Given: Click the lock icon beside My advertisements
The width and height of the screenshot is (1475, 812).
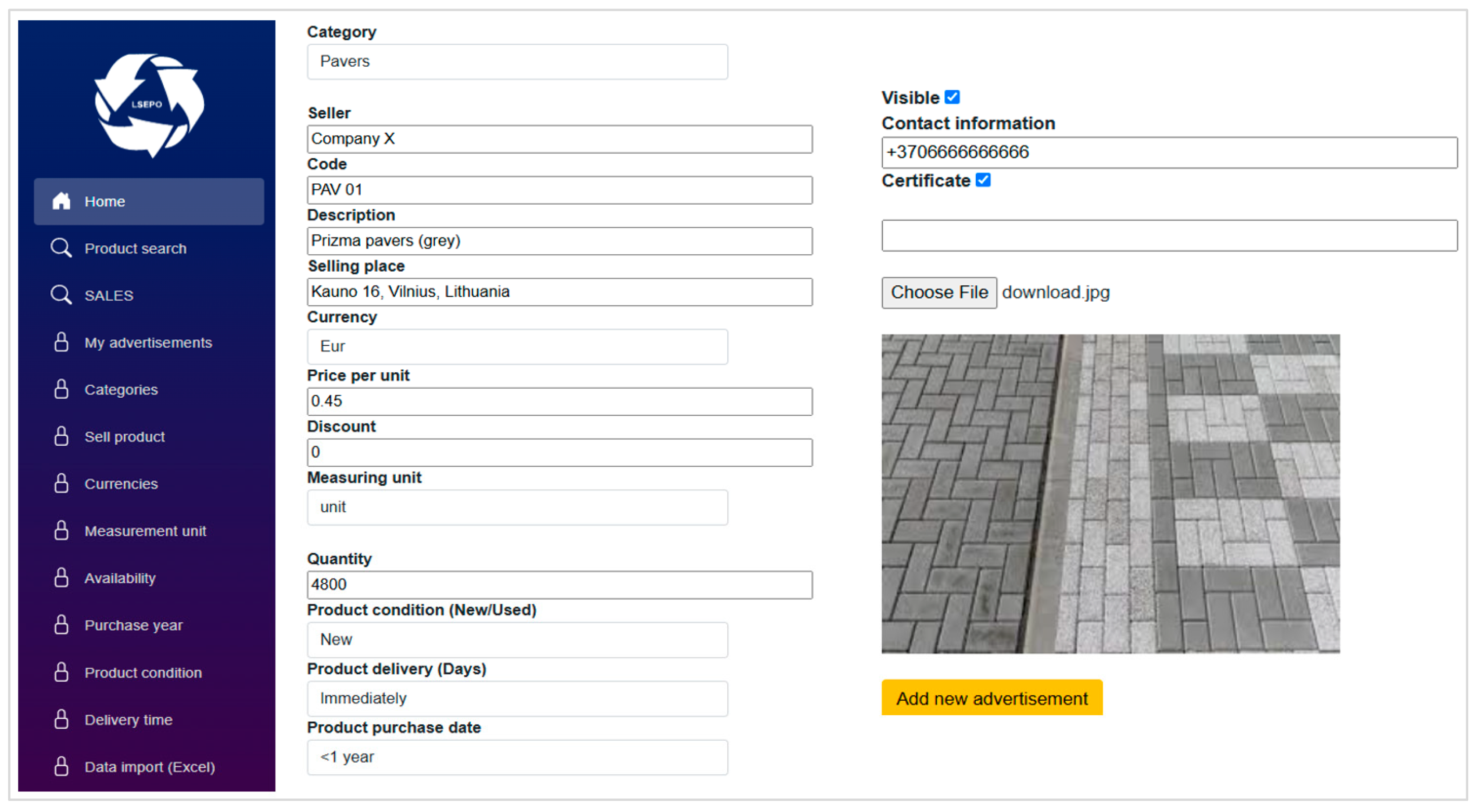Looking at the screenshot, I should pos(61,342).
